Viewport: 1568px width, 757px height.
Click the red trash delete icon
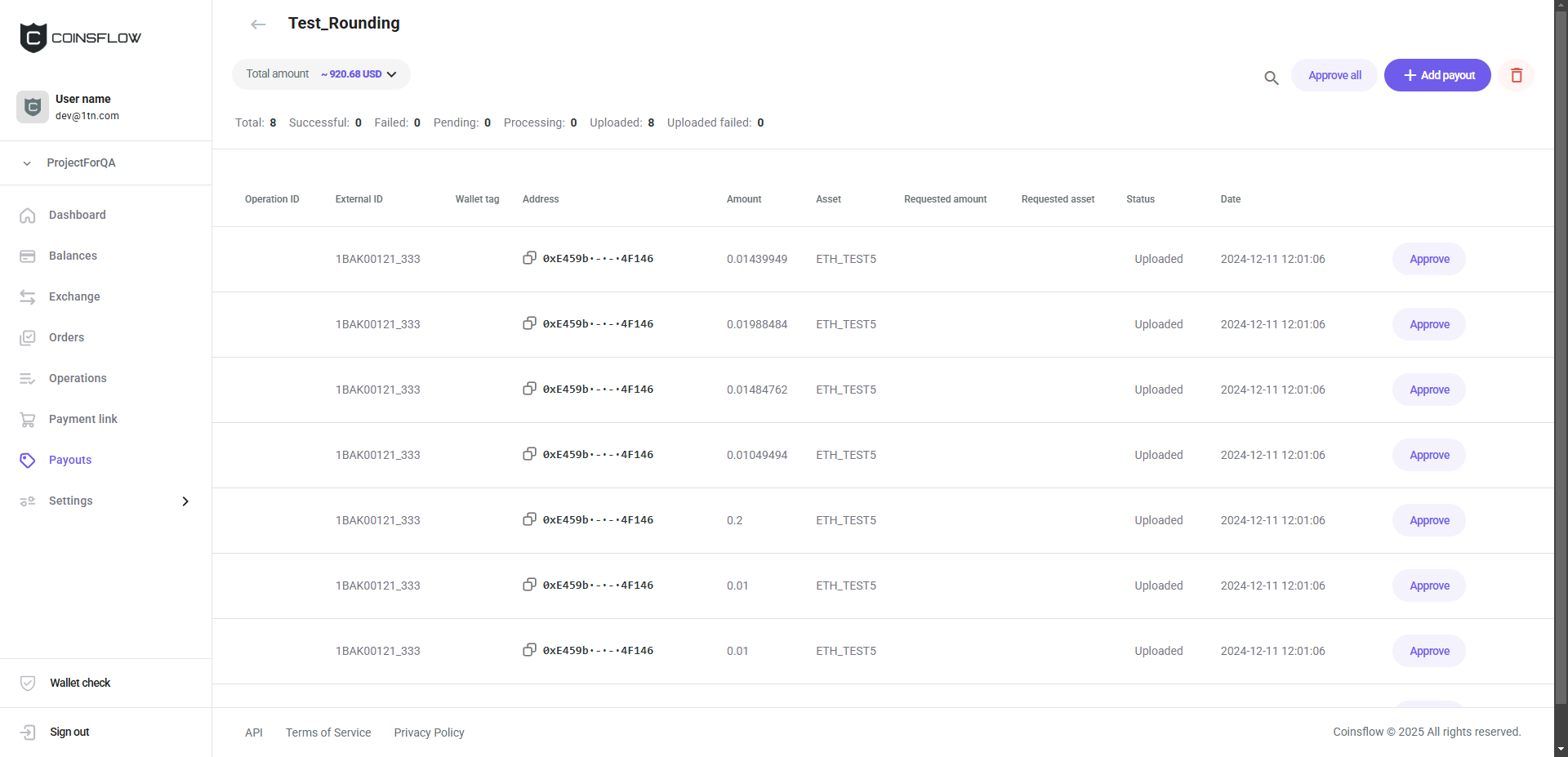1516,75
